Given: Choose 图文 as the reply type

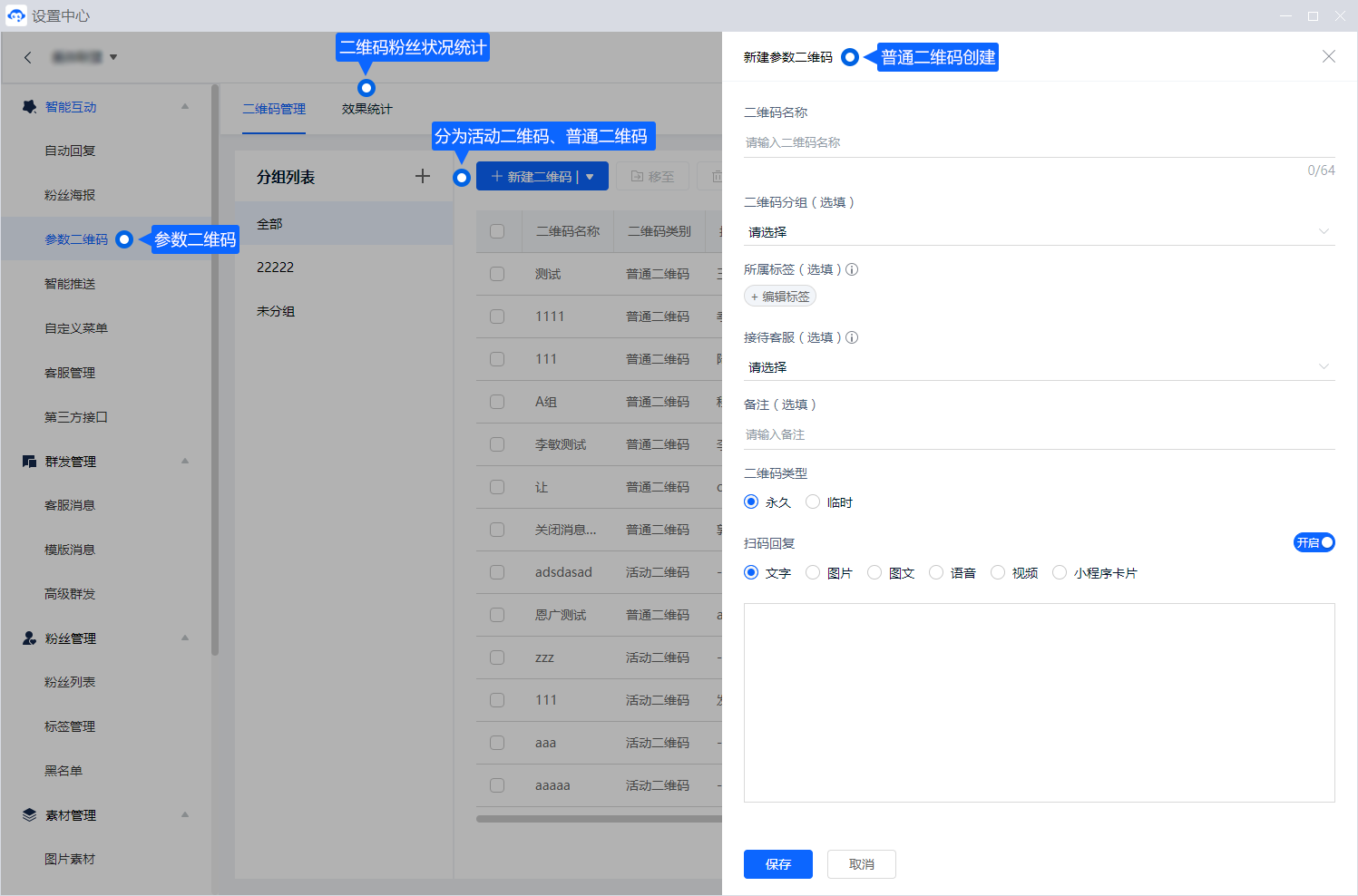Looking at the screenshot, I should [874, 572].
